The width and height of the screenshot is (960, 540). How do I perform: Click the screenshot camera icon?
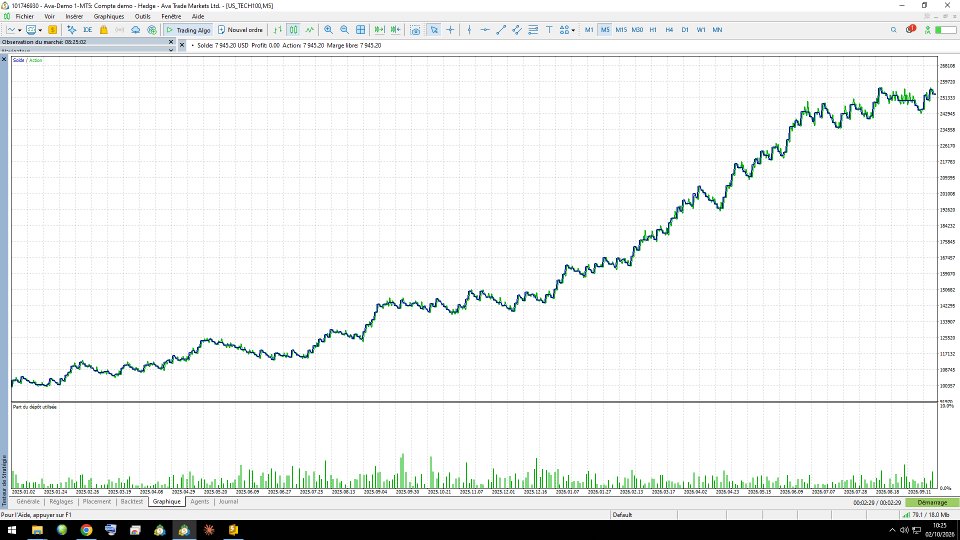point(415,29)
